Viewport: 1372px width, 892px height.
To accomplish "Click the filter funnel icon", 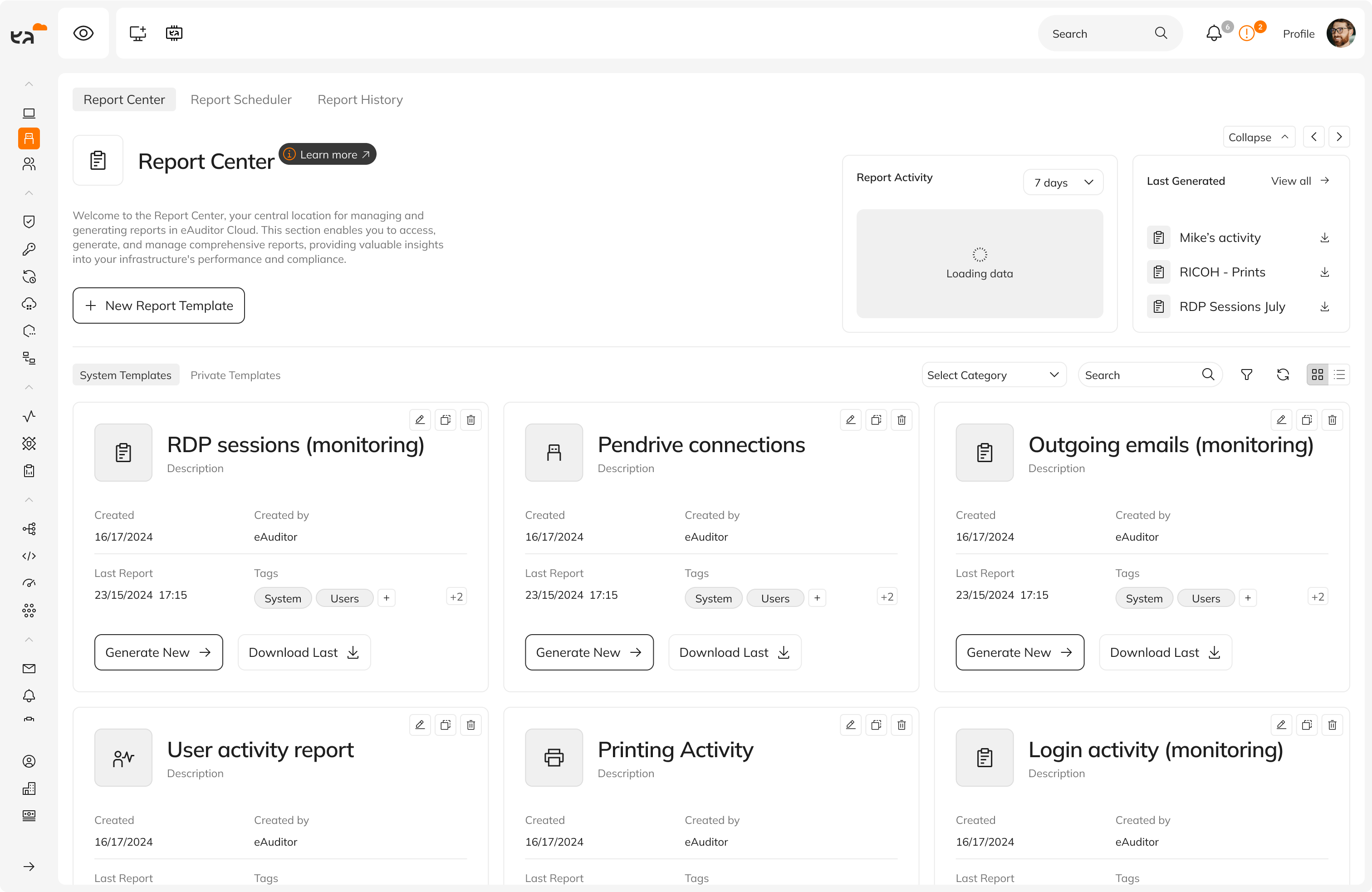I will 1246,375.
